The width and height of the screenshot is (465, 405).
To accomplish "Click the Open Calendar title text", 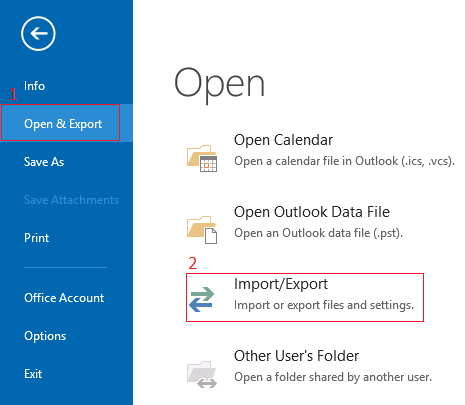I will click(283, 140).
